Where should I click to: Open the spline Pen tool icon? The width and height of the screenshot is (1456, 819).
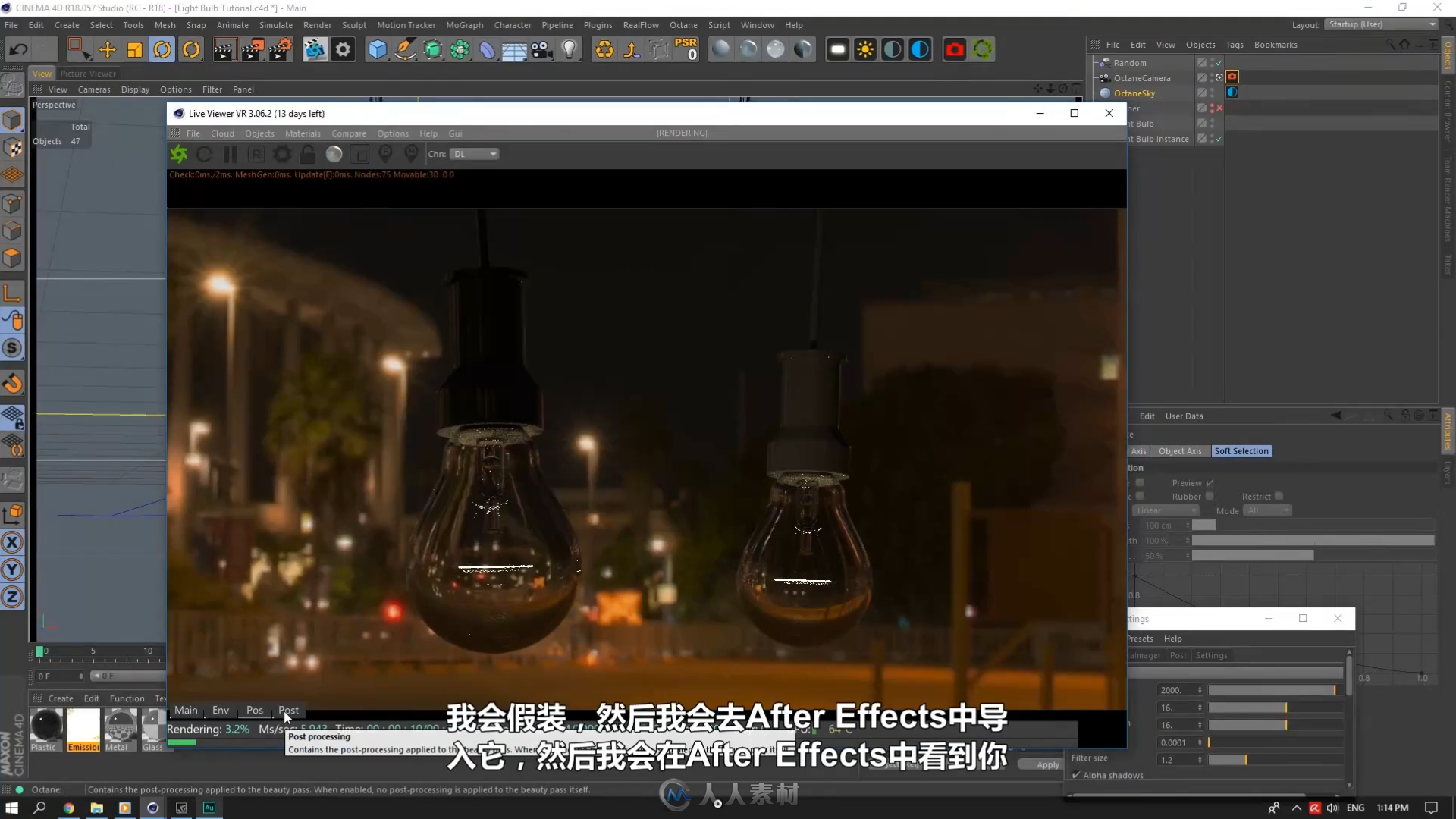pyautogui.click(x=405, y=50)
